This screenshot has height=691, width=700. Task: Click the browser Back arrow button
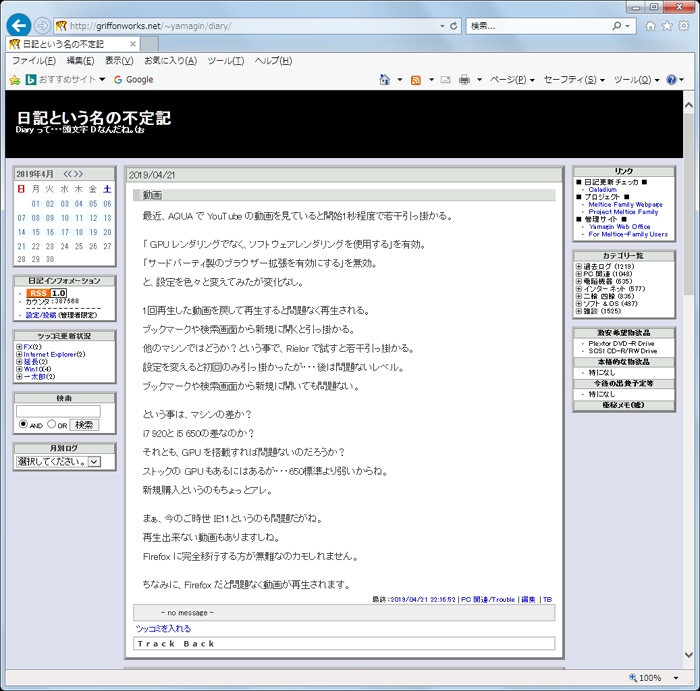point(17,26)
